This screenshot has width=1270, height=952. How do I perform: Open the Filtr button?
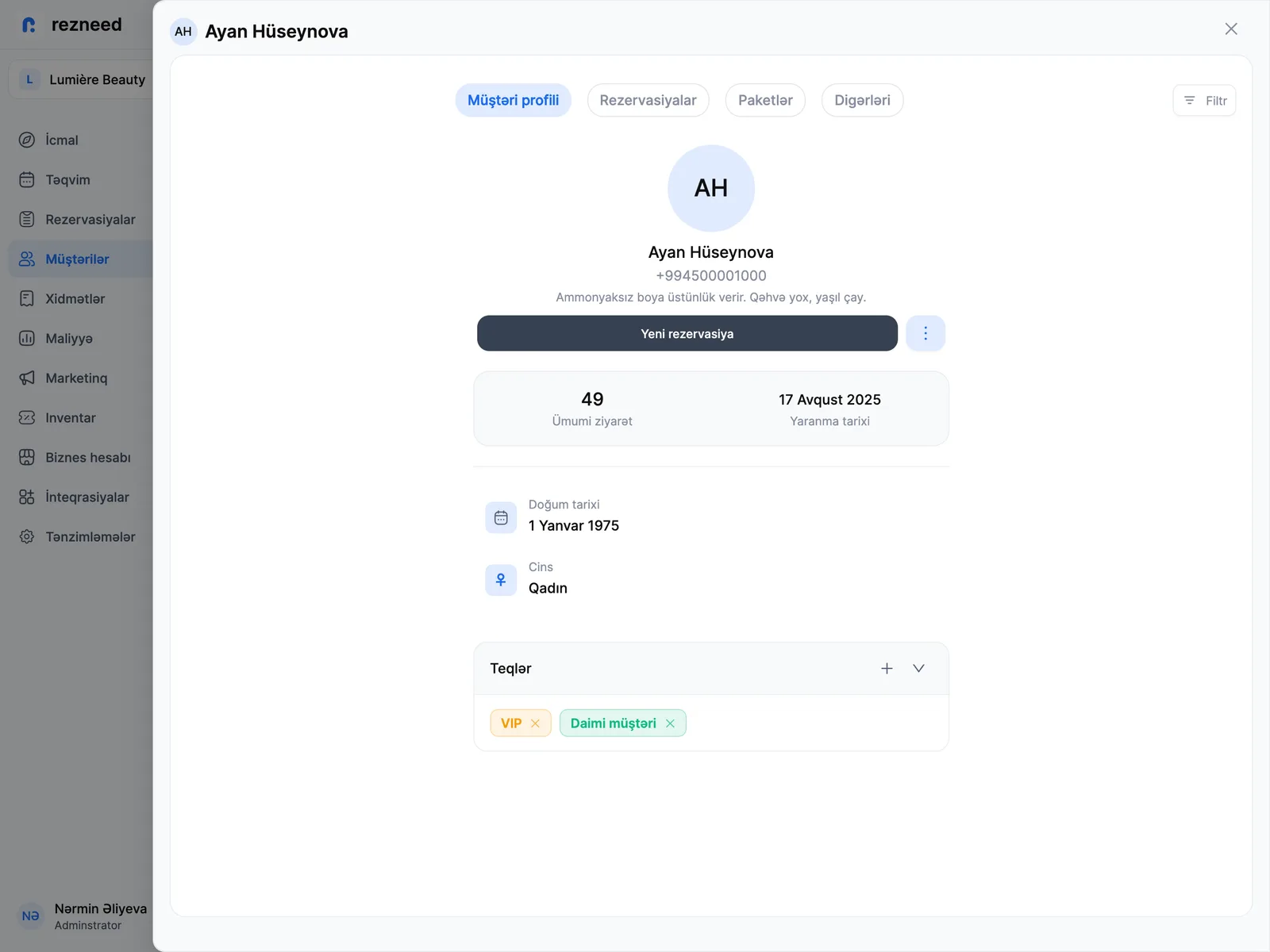click(1204, 101)
